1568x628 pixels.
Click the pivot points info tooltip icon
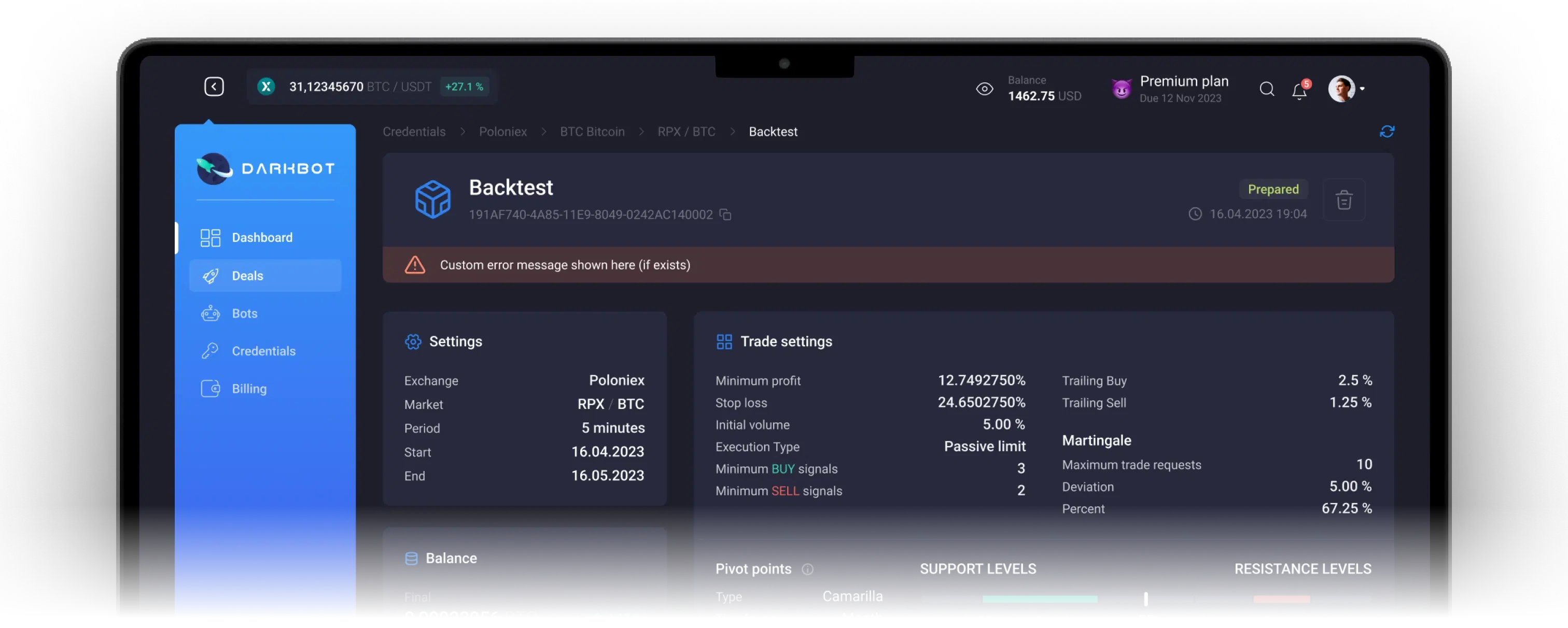(x=808, y=569)
